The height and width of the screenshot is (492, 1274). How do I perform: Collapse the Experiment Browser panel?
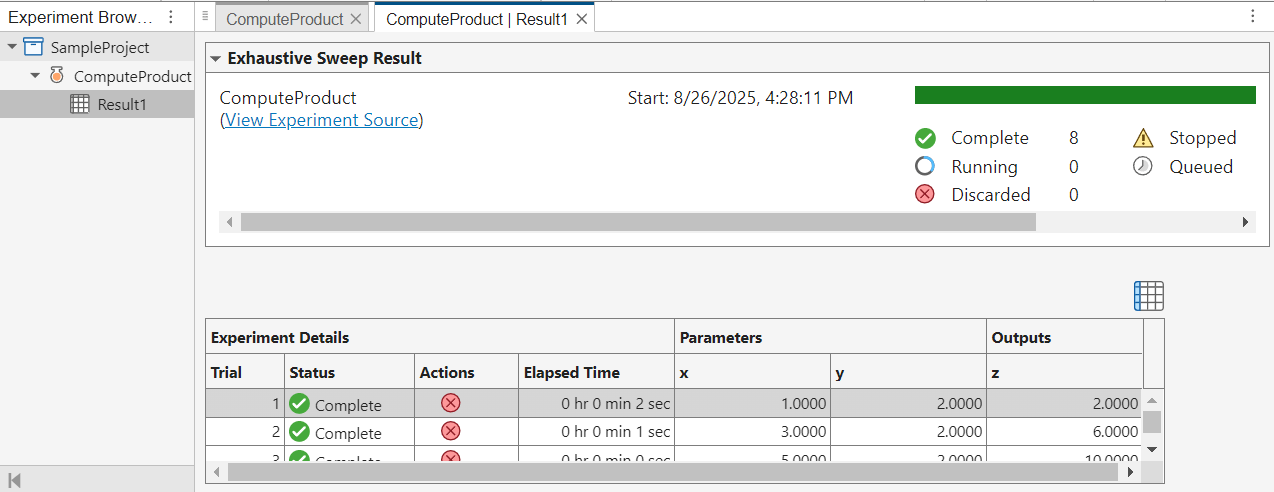pos(15,480)
